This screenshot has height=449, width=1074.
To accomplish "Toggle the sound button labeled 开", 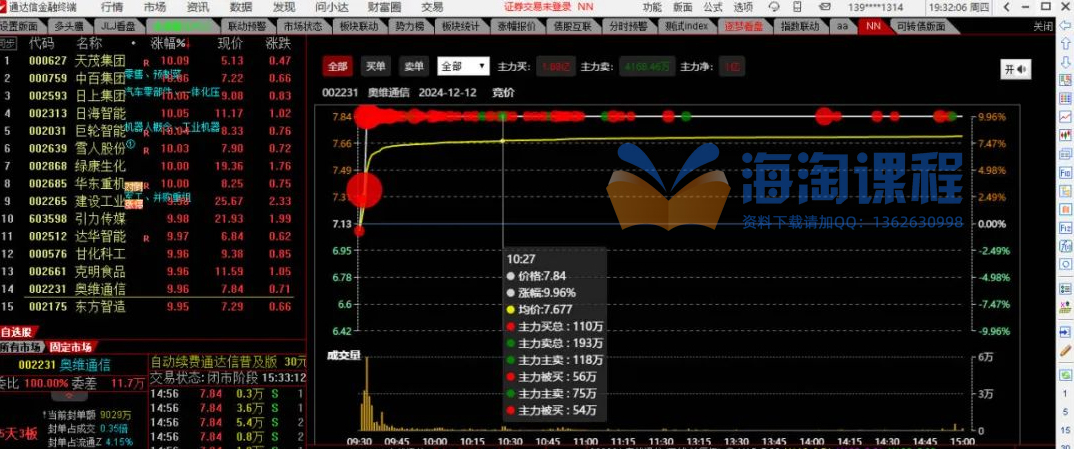I will [1016, 69].
